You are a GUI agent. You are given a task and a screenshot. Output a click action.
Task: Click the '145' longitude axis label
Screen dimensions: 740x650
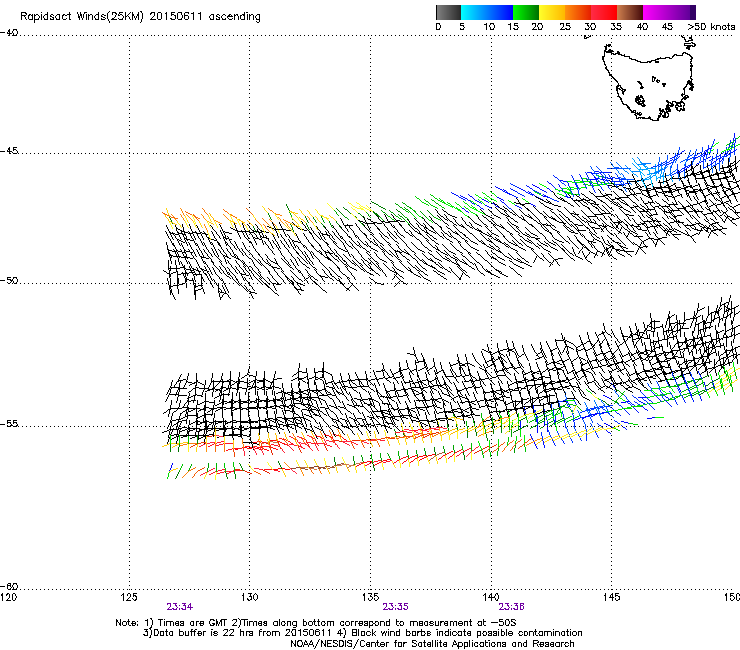coord(612,597)
